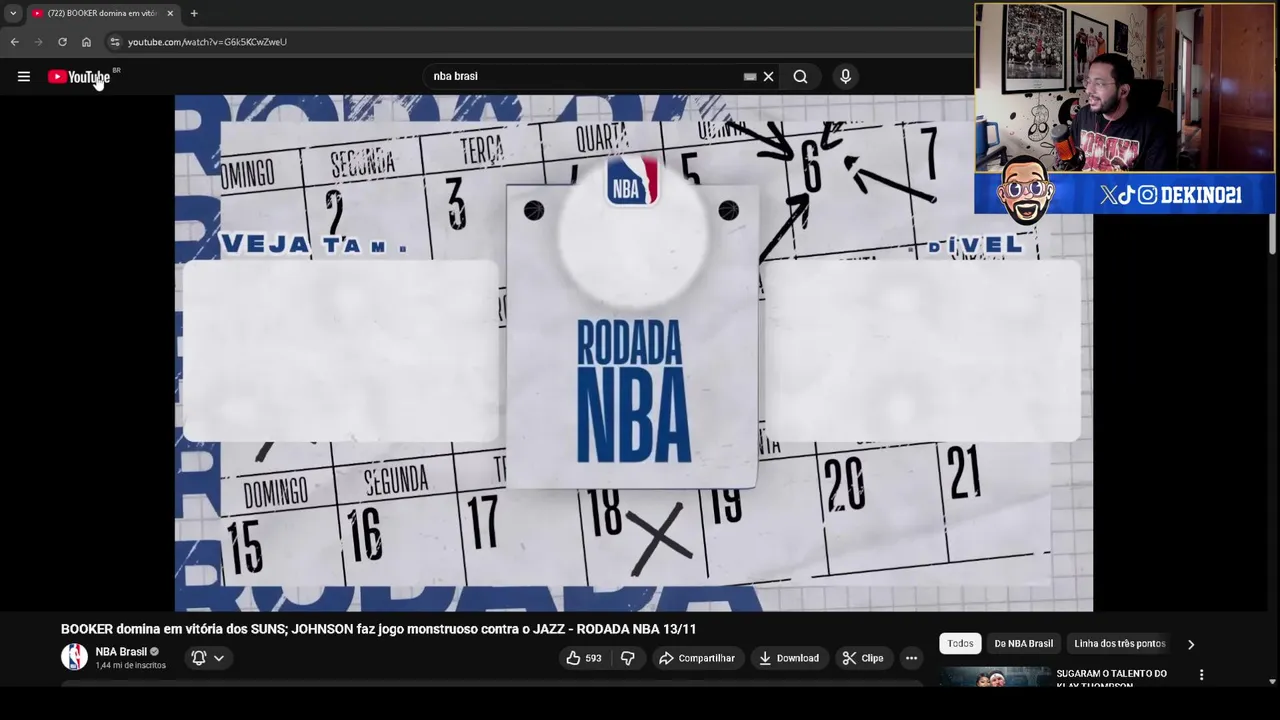Click the video title BOOKER domina
1280x720 pixels.
pos(378,629)
